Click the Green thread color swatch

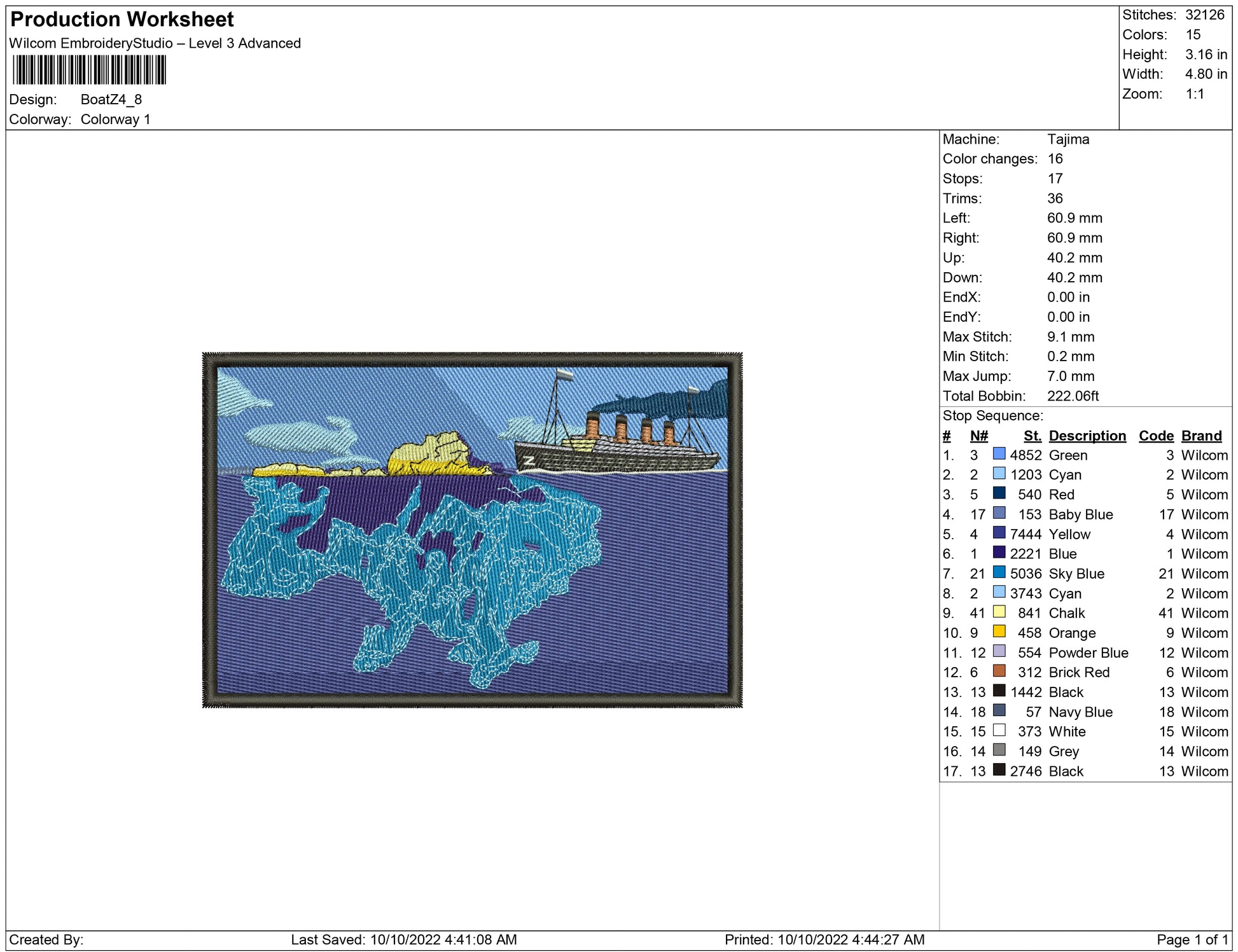point(999,454)
